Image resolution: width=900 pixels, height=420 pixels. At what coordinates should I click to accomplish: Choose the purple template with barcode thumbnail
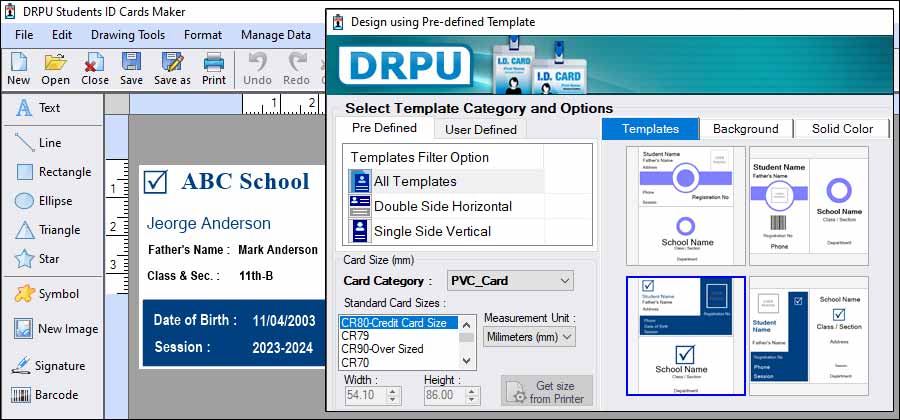click(x=809, y=205)
